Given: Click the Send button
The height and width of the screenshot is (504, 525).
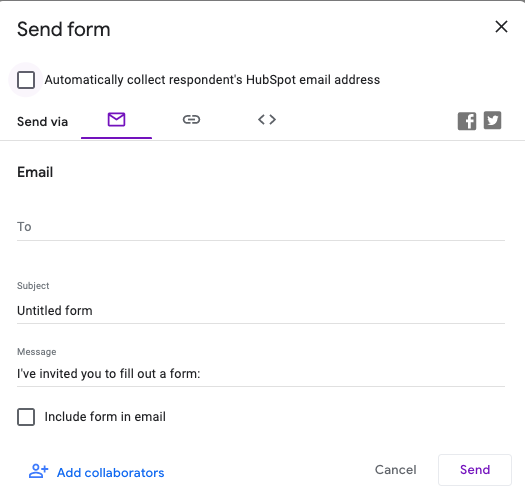Looking at the screenshot, I should pyautogui.click(x=475, y=470).
